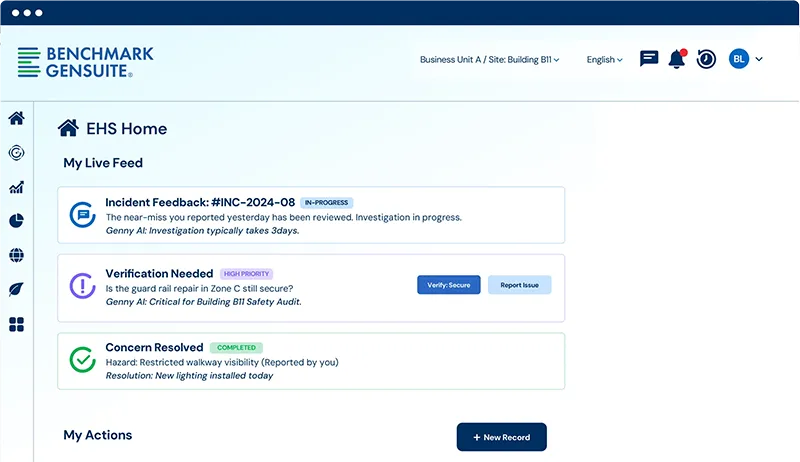Click the Verify: Secure button
The width and height of the screenshot is (800, 462).
[448, 285]
